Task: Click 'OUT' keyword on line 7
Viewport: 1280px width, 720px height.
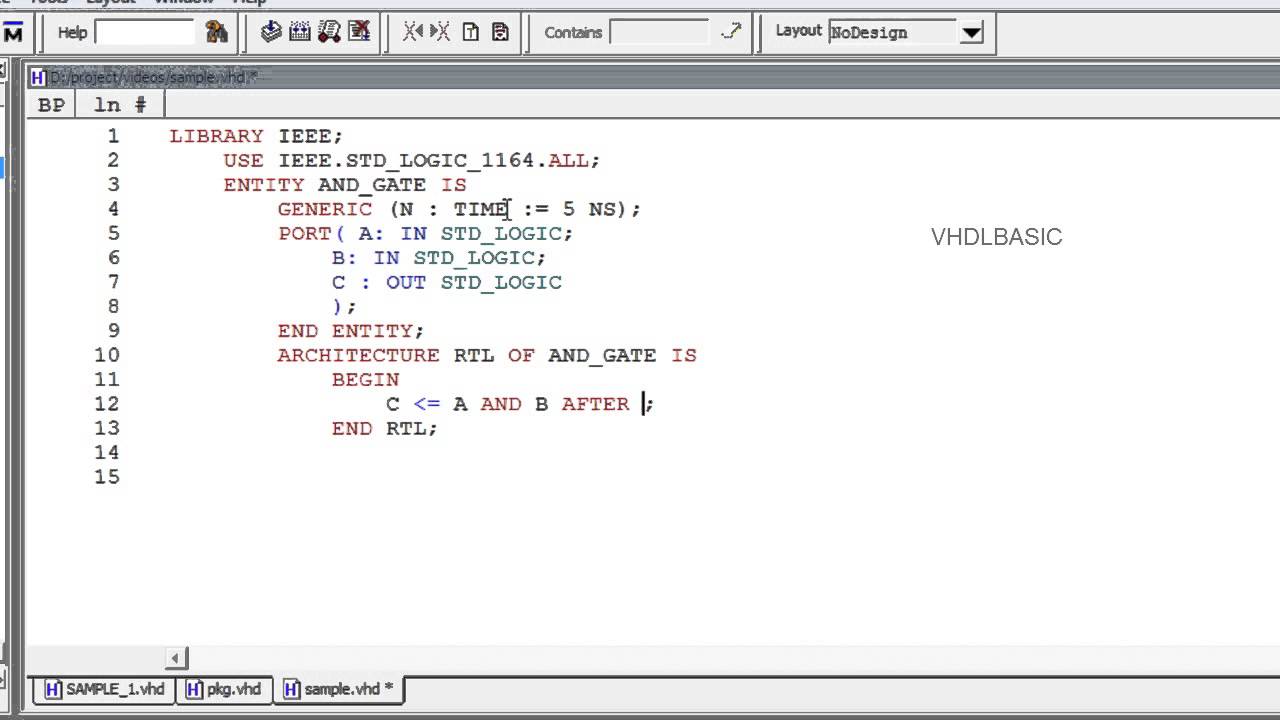Action: pyautogui.click(x=406, y=282)
